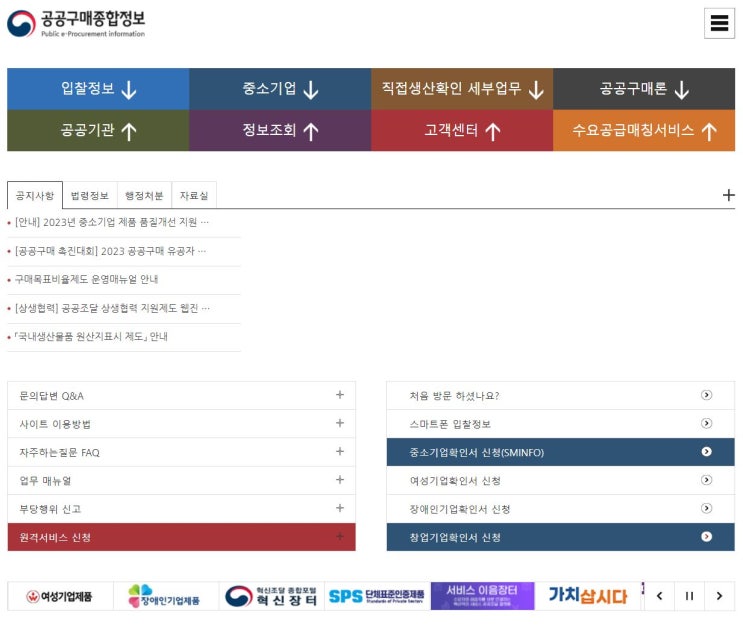Click arrow icon on 여성기업확인서 신청

tap(706, 480)
